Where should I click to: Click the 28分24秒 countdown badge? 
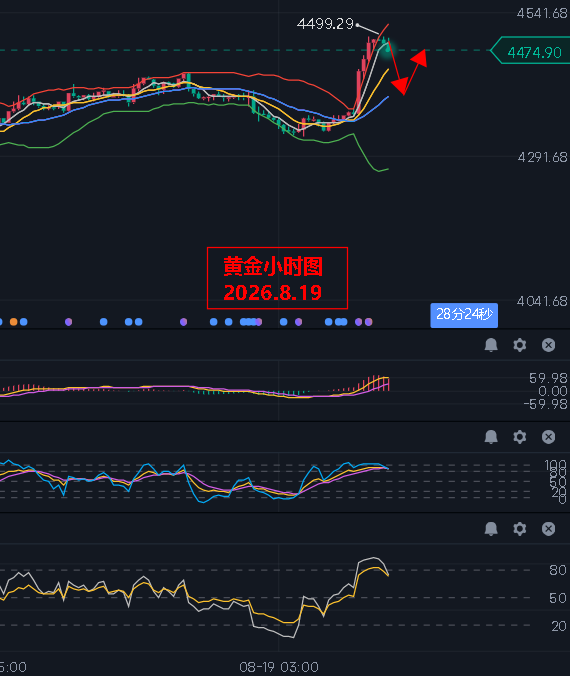click(x=464, y=315)
